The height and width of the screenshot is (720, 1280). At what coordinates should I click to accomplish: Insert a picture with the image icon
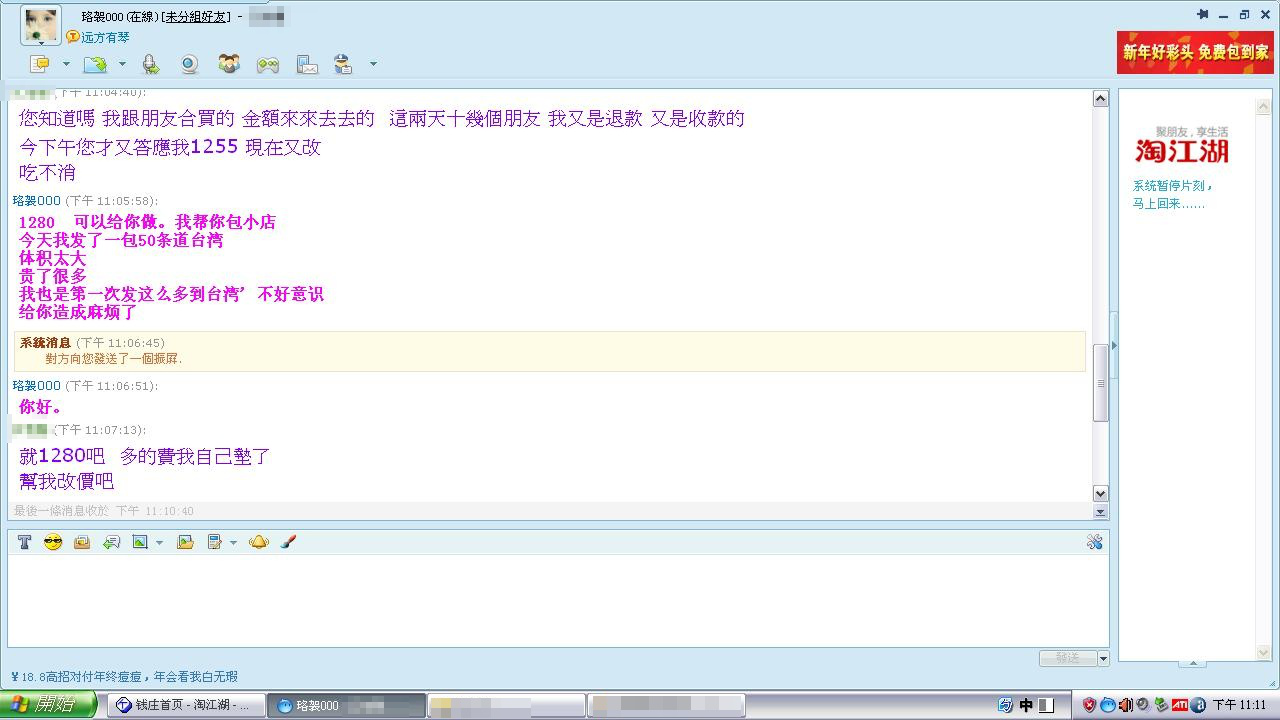(x=140, y=542)
